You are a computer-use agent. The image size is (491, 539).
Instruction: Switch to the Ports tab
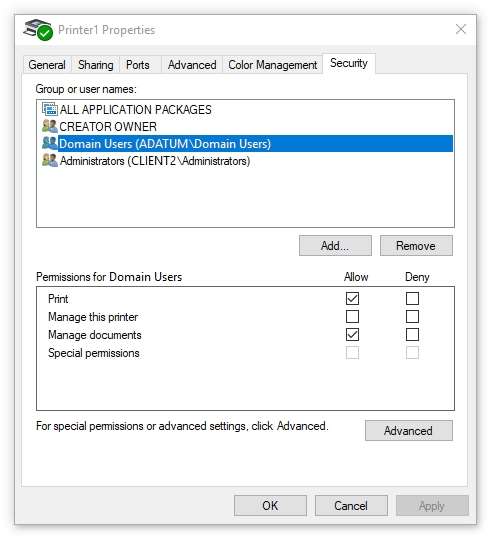tap(138, 65)
